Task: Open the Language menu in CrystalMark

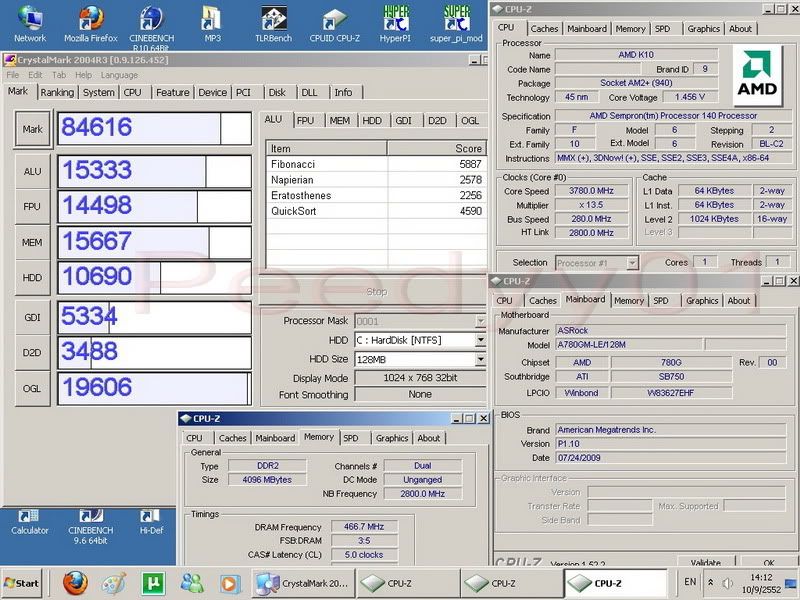Action: [x=119, y=75]
